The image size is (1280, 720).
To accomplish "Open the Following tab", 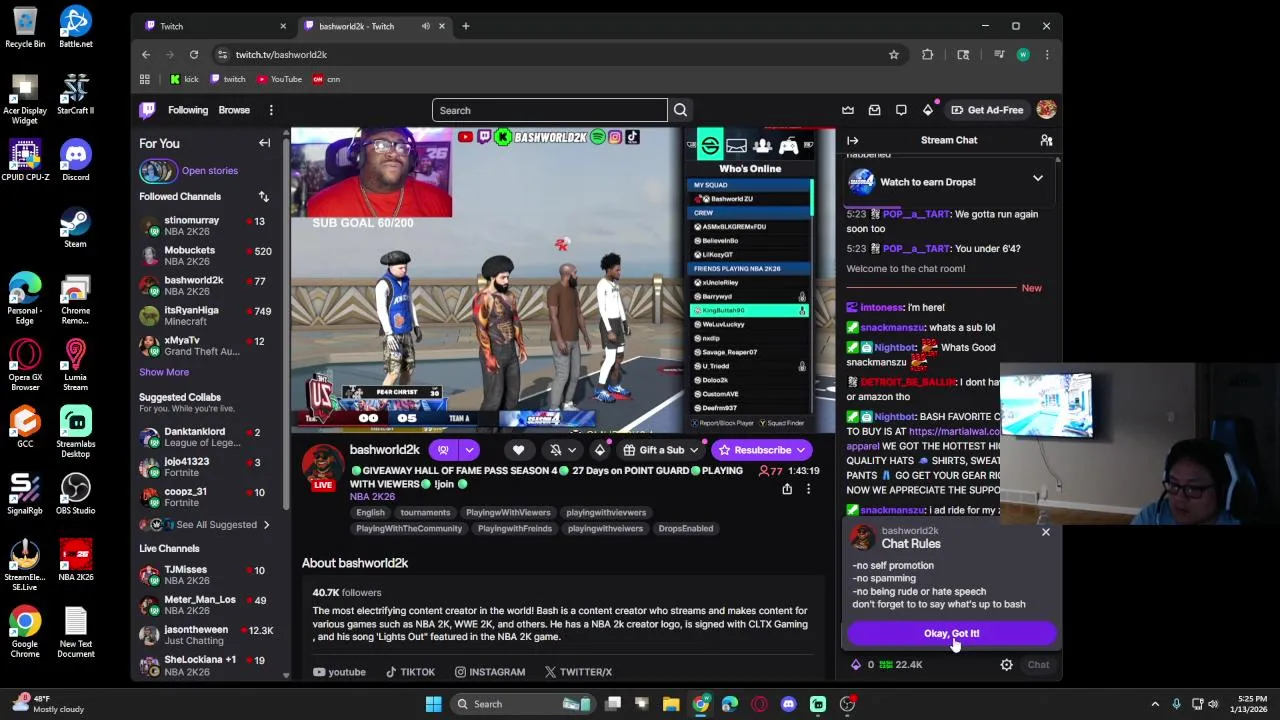I will pos(188,110).
